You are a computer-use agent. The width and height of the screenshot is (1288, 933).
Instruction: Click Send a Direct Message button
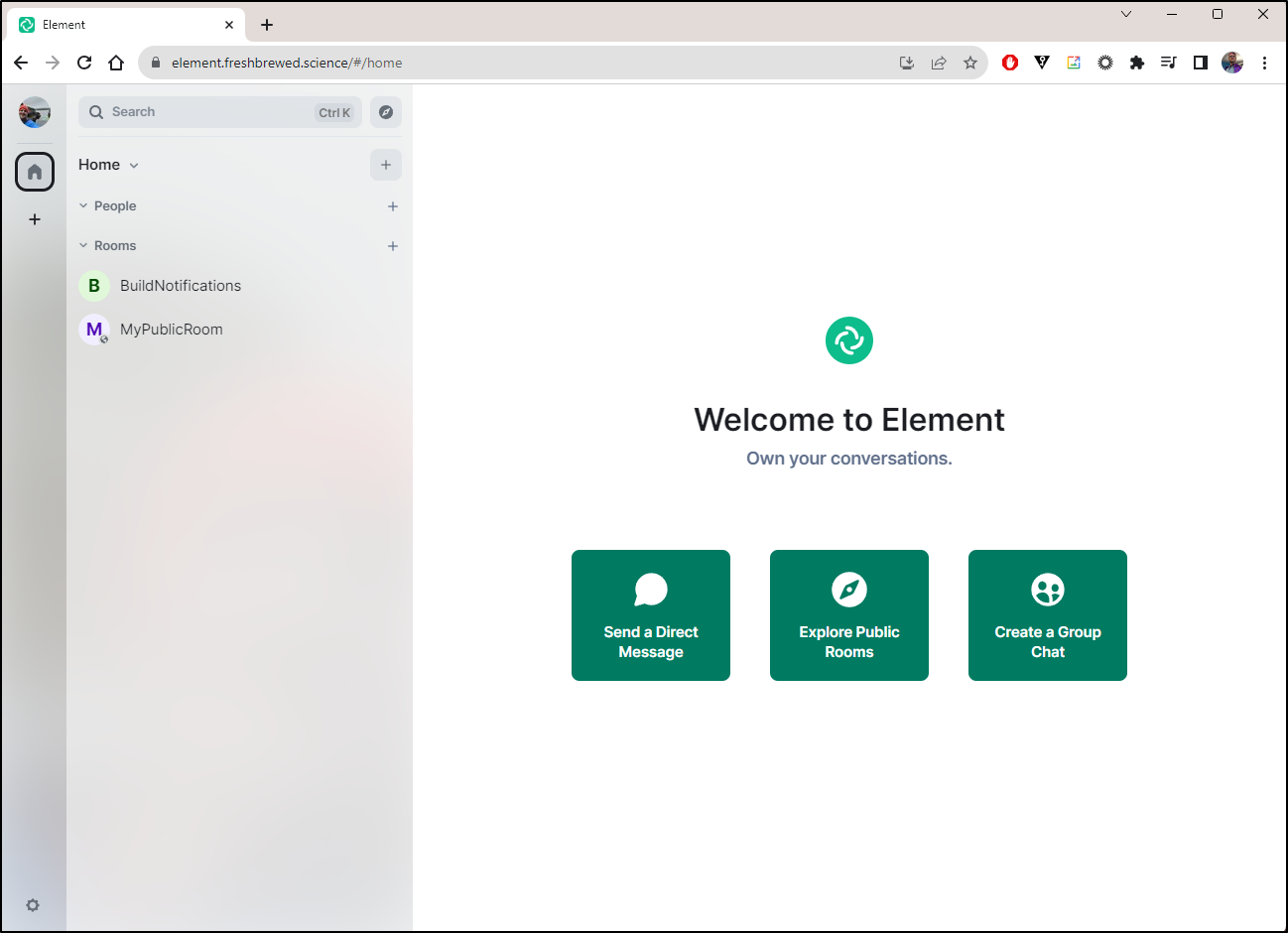(651, 615)
